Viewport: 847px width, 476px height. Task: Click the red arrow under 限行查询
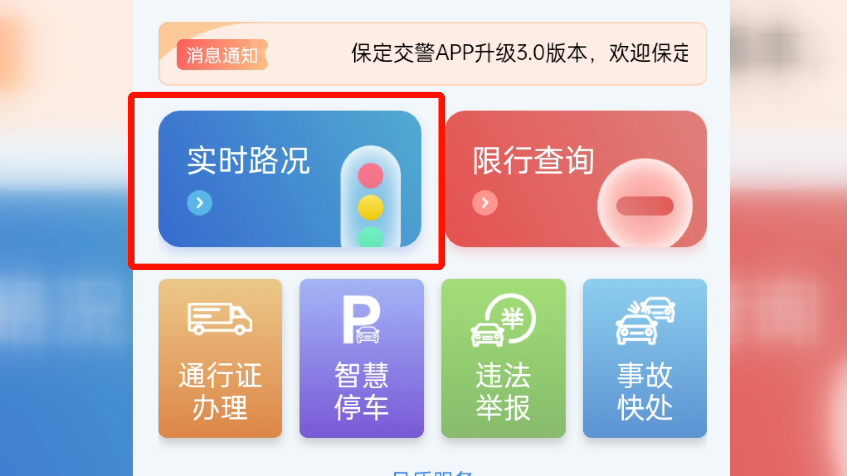coord(485,203)
